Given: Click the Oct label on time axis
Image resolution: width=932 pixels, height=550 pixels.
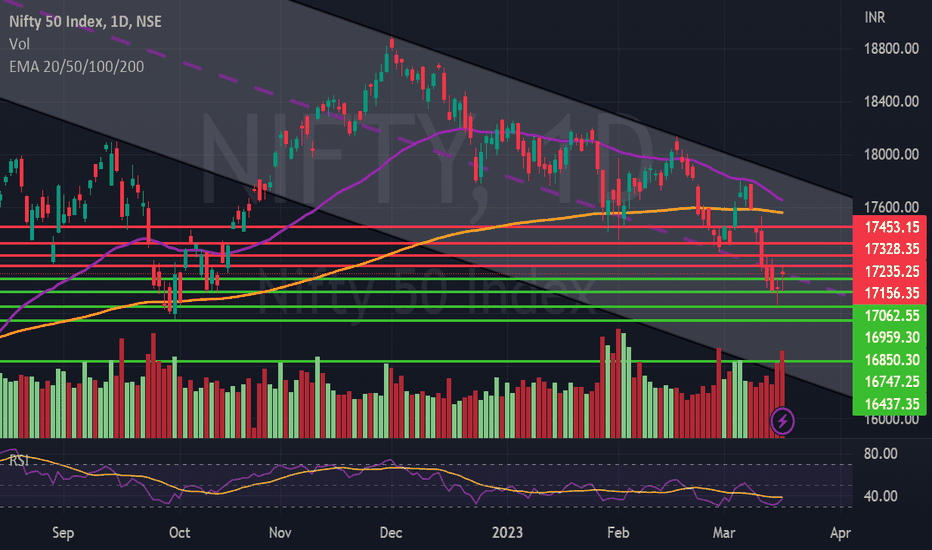Looking at the screenshot, I should coord(180,532).
